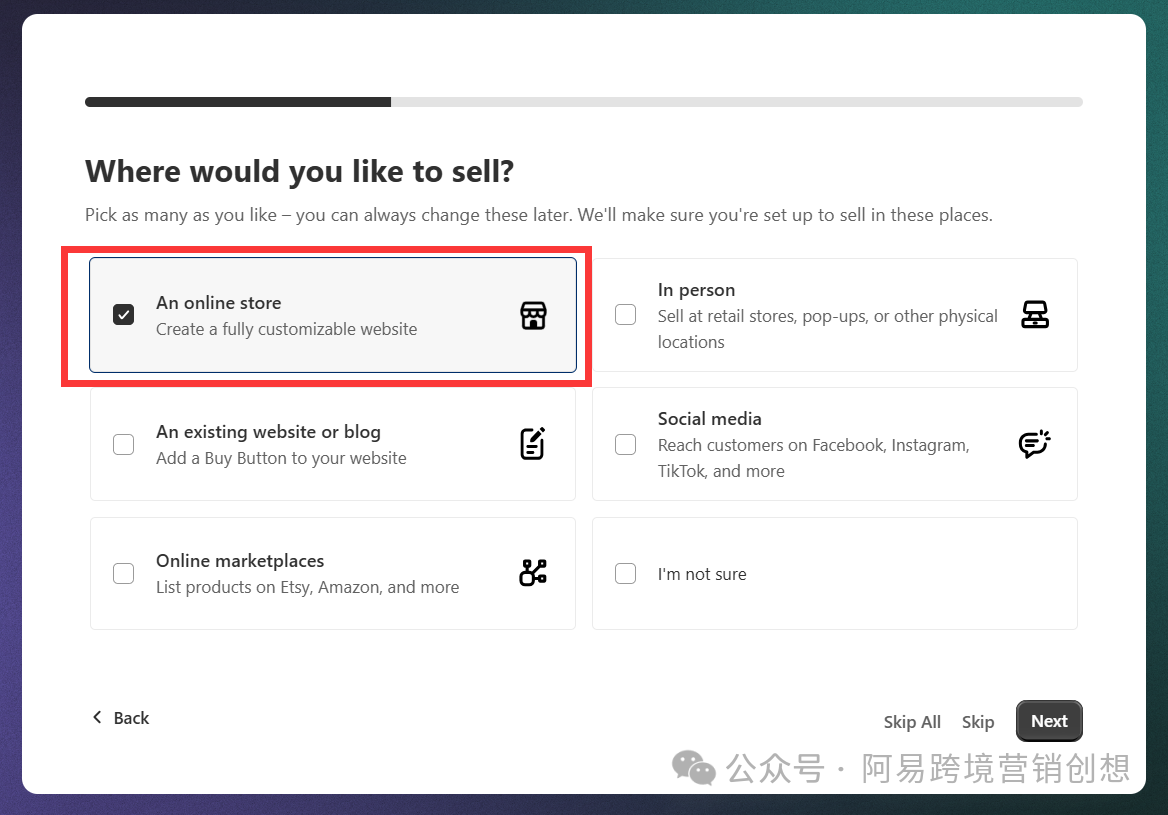Click the chat bubble Social media icon
Image resolution: width=1168 pixels, height=815 pixels.
1034,444
